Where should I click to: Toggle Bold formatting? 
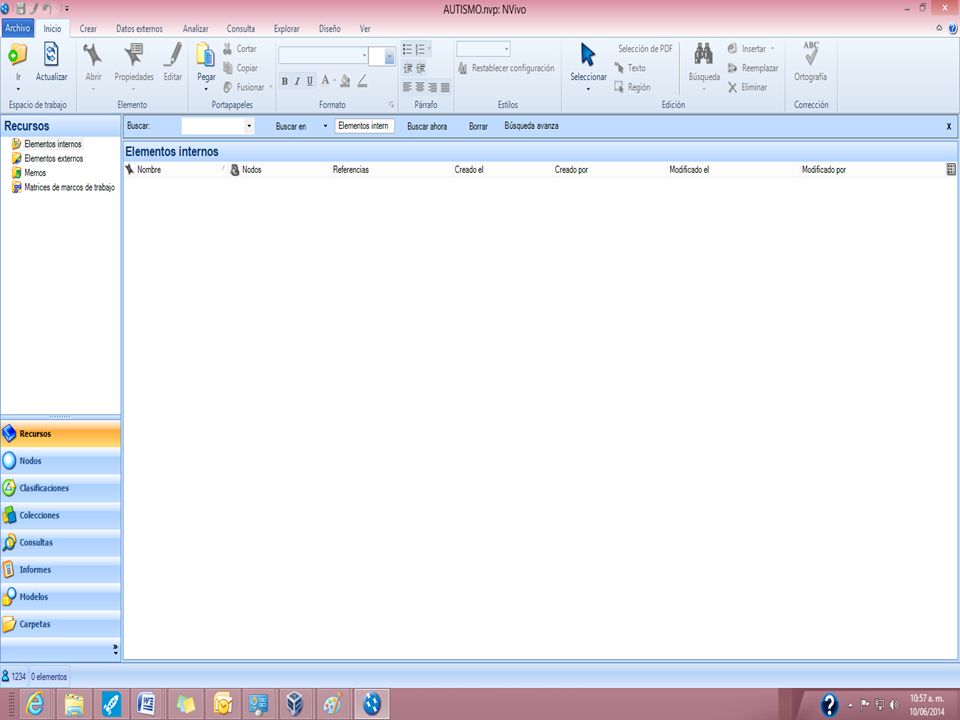[x=285, y=81]
